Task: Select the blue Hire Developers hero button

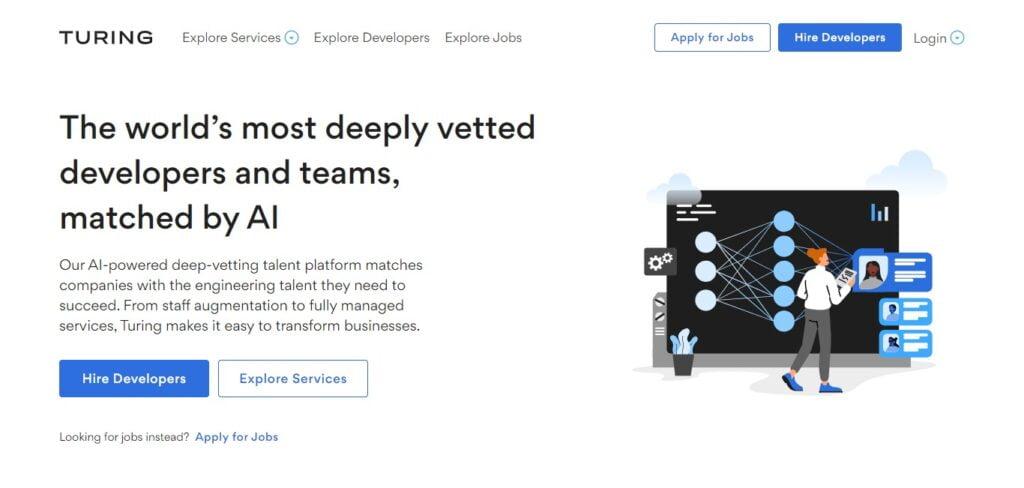Action: [134, 378]
